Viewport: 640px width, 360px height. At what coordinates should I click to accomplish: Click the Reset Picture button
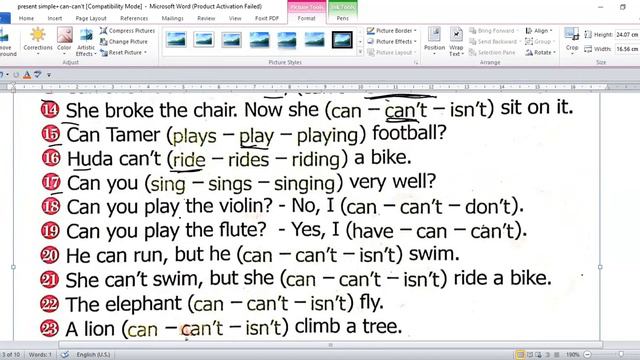(123, 53)
